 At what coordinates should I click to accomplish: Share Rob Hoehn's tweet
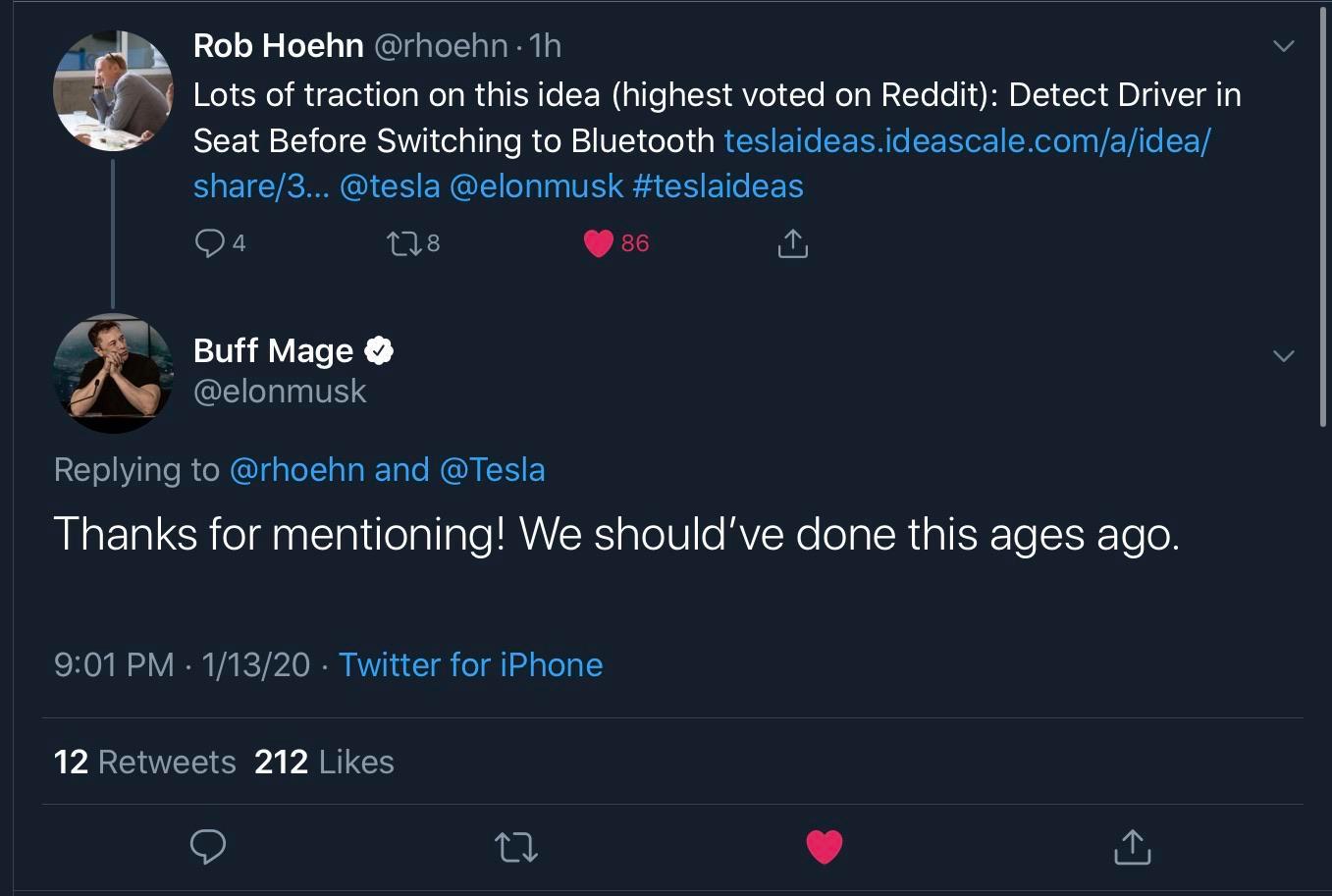[x=792, y=242]
